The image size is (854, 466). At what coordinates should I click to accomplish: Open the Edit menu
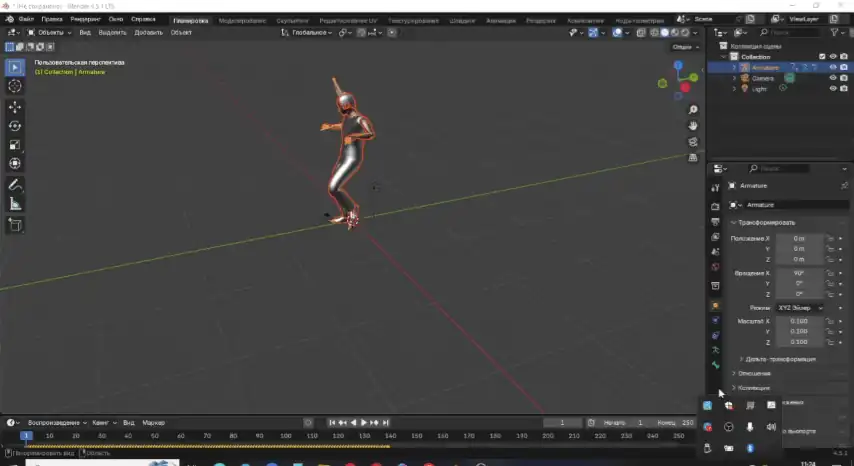pyautogui.click(x=52, y=19)
